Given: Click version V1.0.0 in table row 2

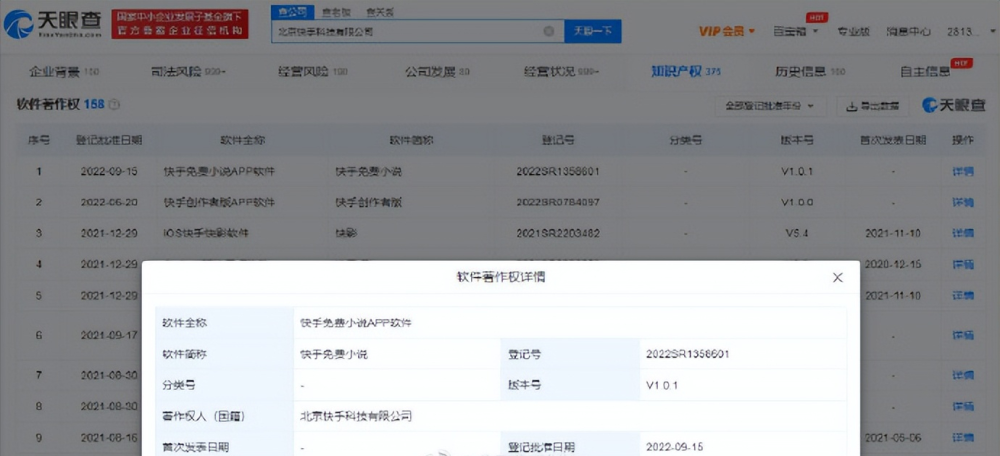Looking at the screenshot, I should click(797, 202).
